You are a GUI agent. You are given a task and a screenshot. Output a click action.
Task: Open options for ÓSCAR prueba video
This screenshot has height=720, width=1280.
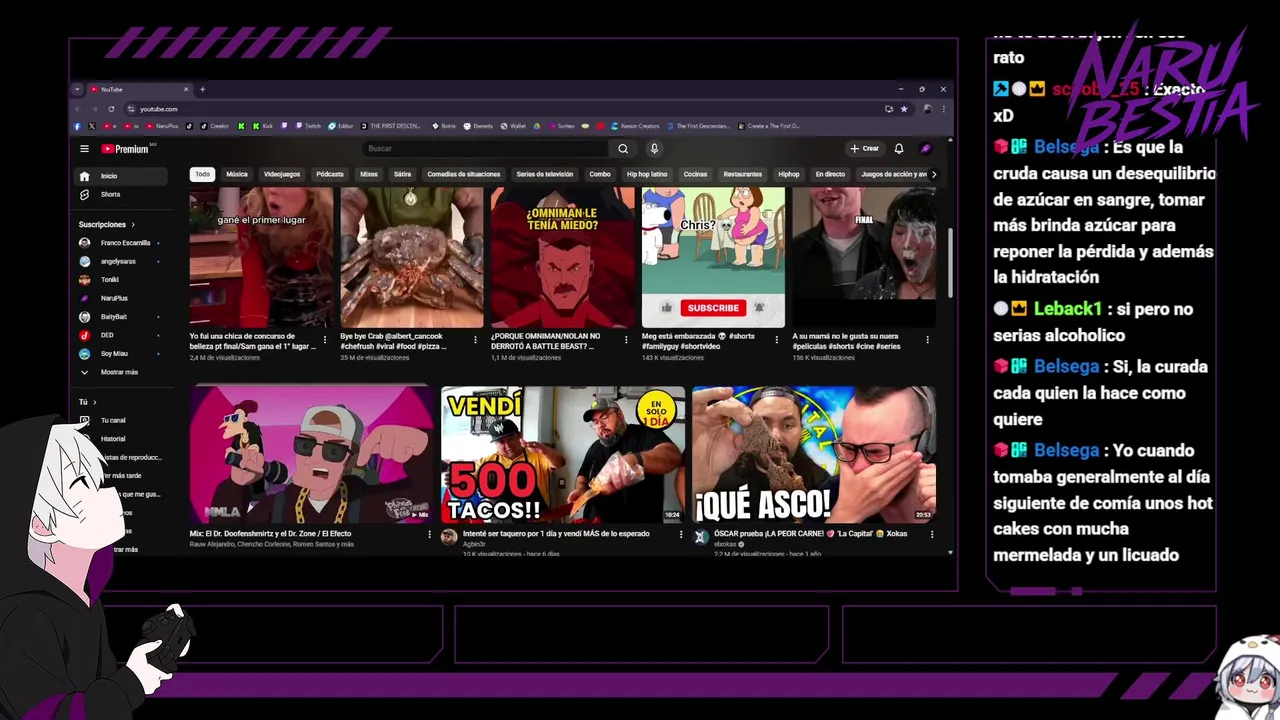click(x=931, y=535)
